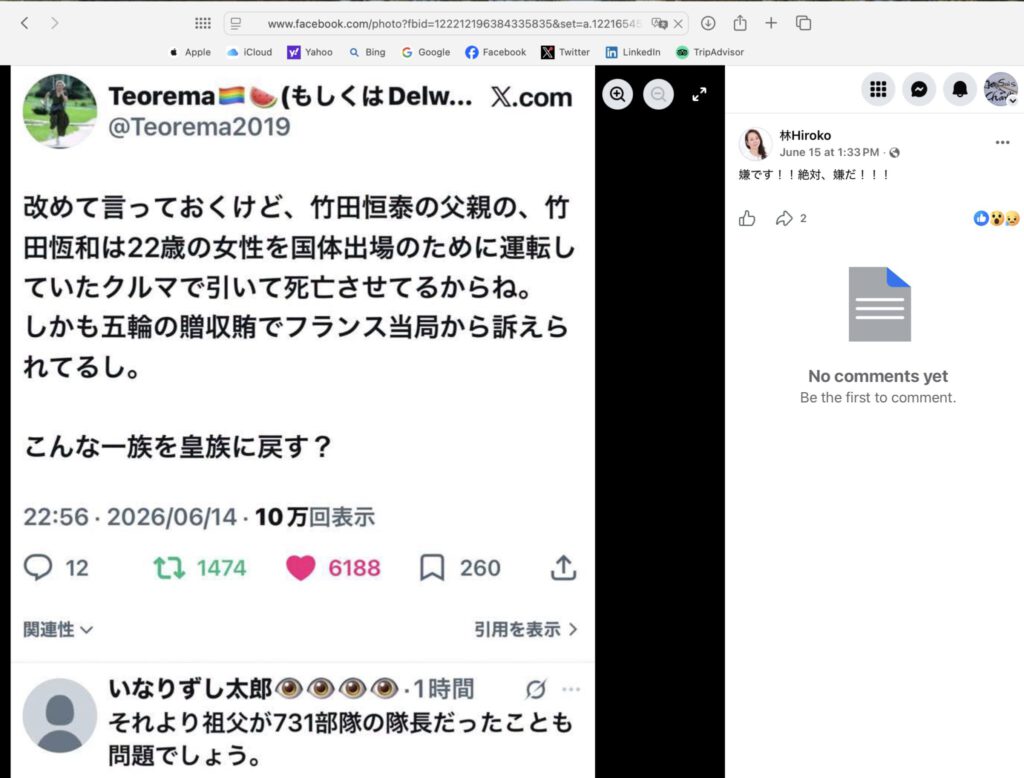1024x778 pixels.
Task: Open the 林Hiroko profile name link
Action: pyautogui.click(x=805, y=136)
